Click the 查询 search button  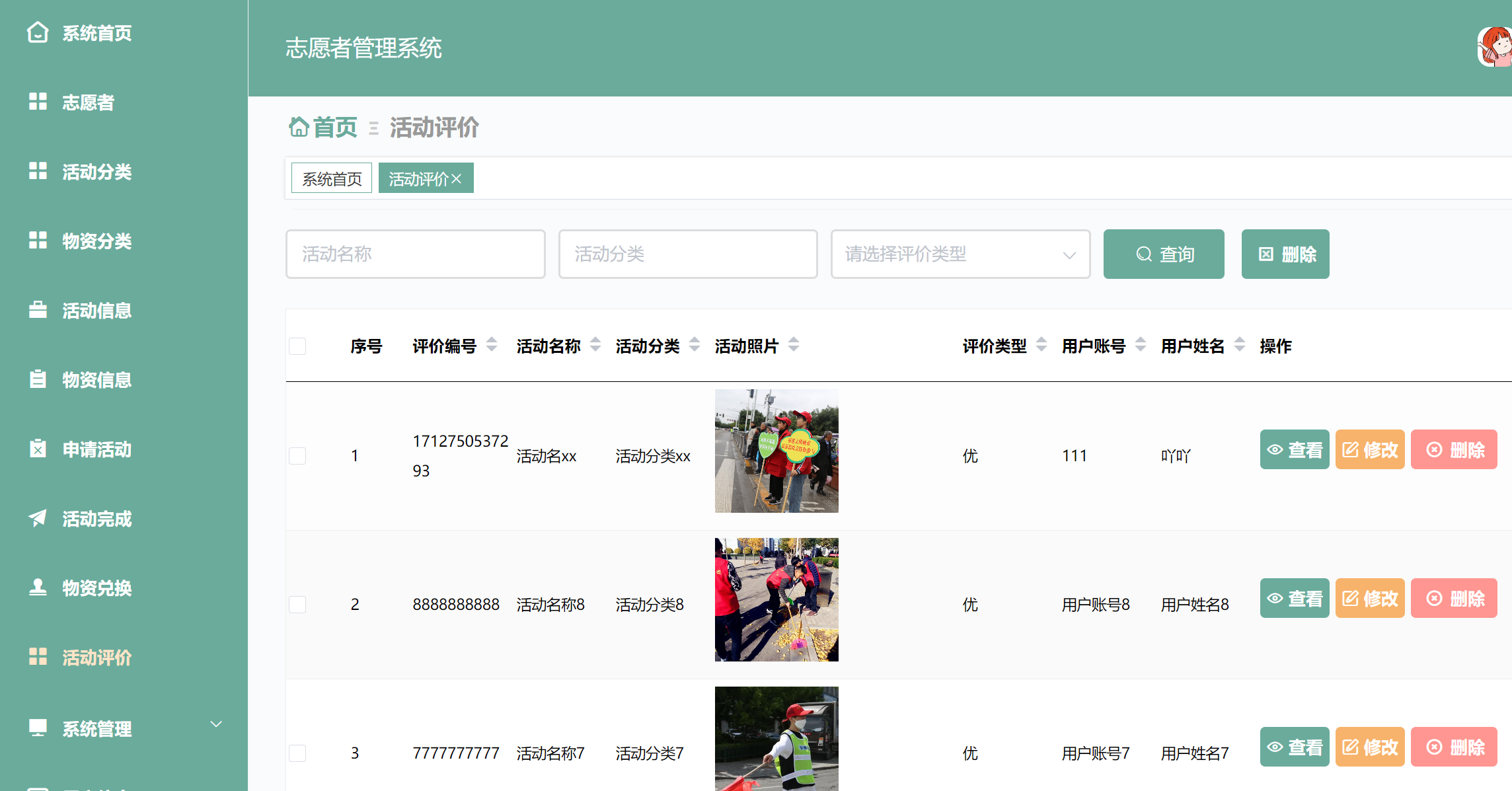click(1163, 254)
